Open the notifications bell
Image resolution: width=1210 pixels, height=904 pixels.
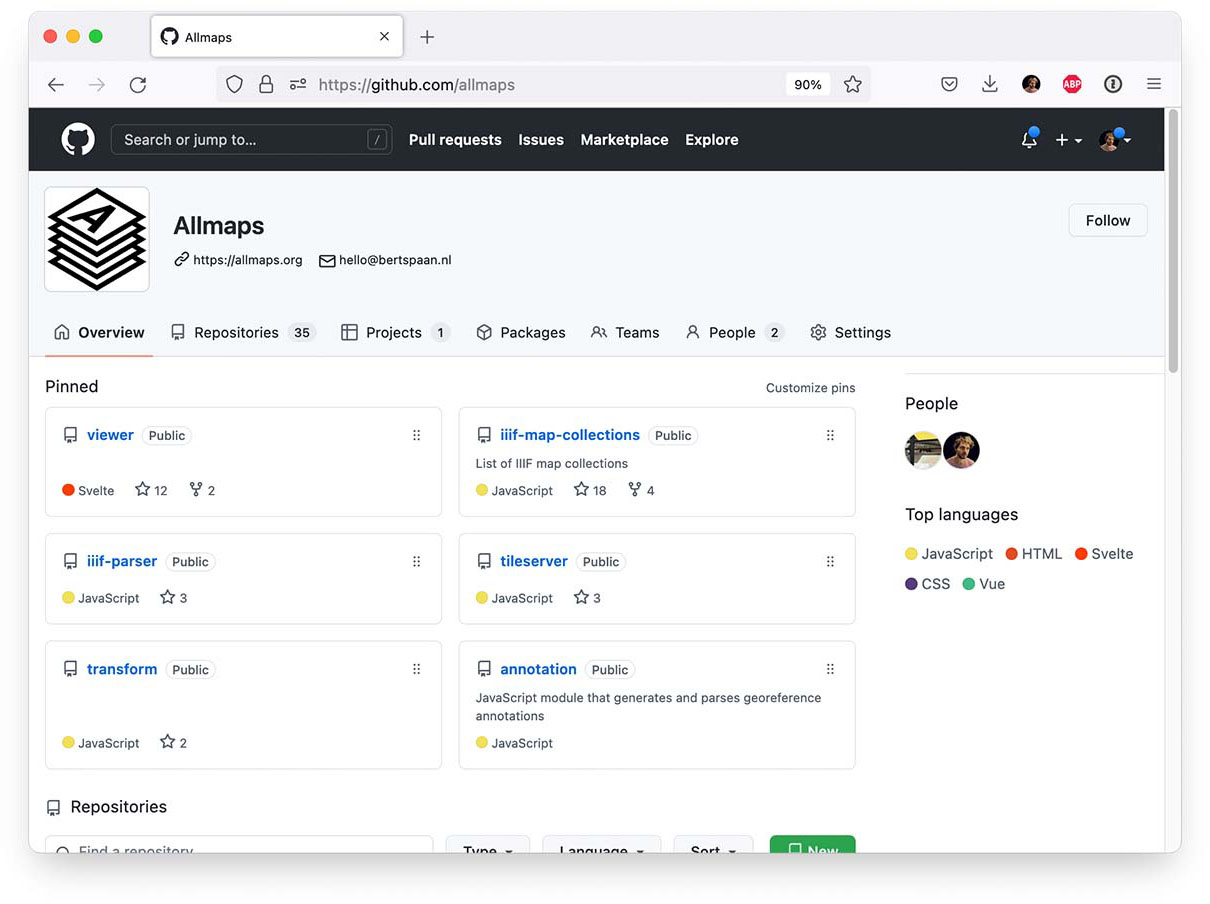coord(1029,140)
